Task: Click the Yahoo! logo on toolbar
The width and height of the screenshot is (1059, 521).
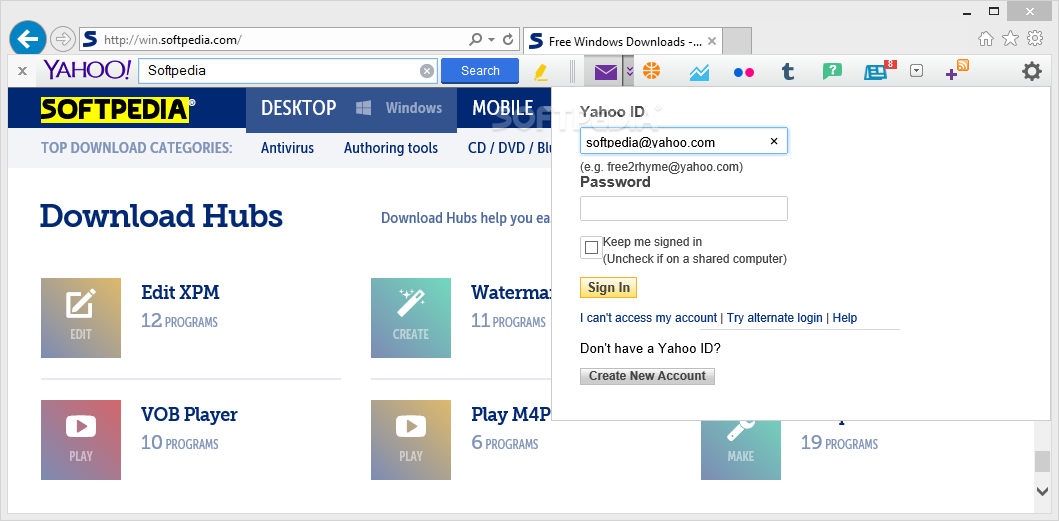Action: click(87, 70)
